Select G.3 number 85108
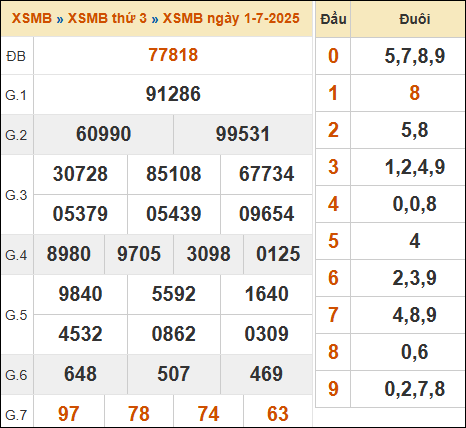This screenshot has width=466, height=428. tap(174, 174)
